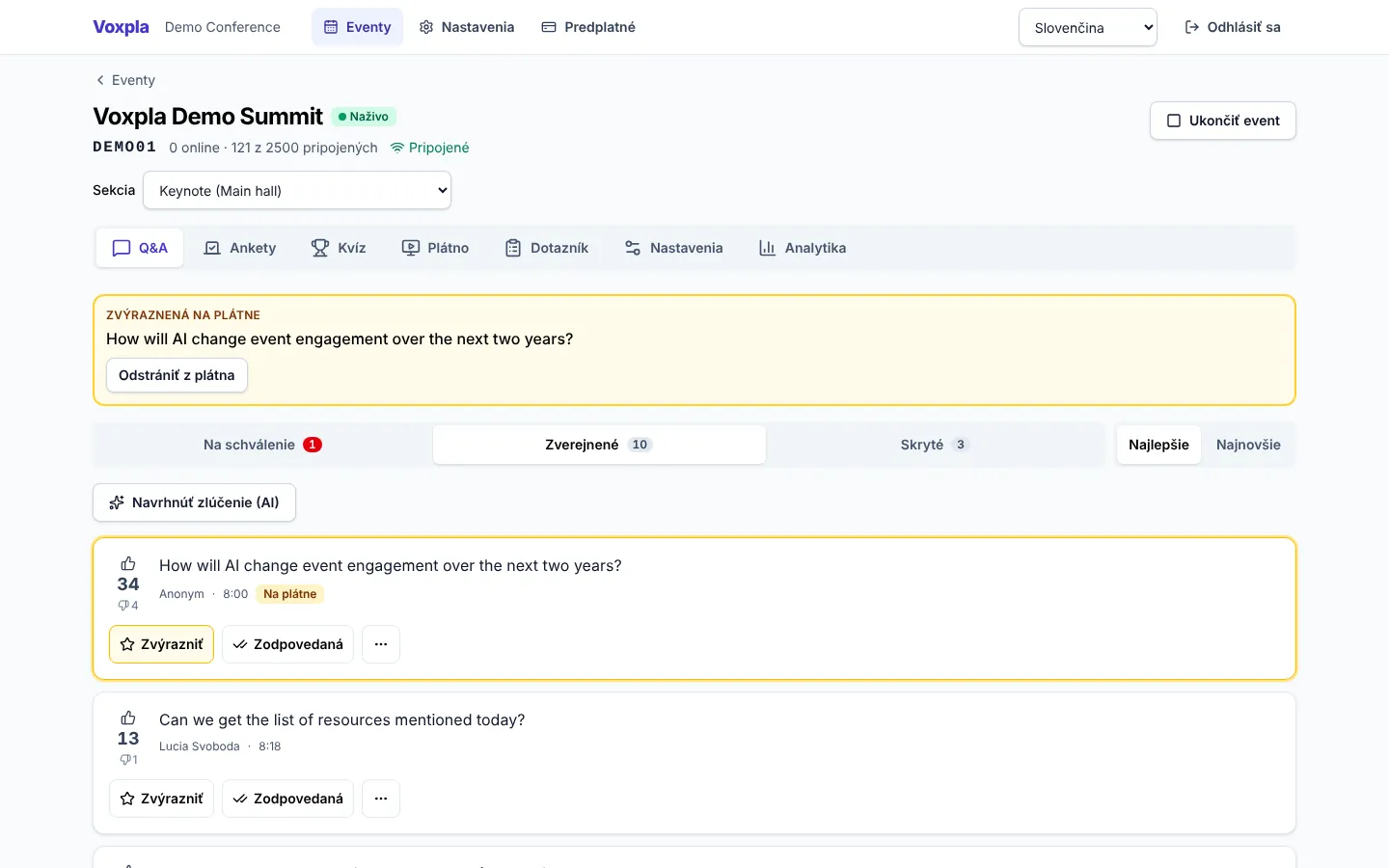The height and width of the screenshot is (868, 1389).
Task: Open the Slovenčina language dropdown
Action: [x=1088, y=27]
